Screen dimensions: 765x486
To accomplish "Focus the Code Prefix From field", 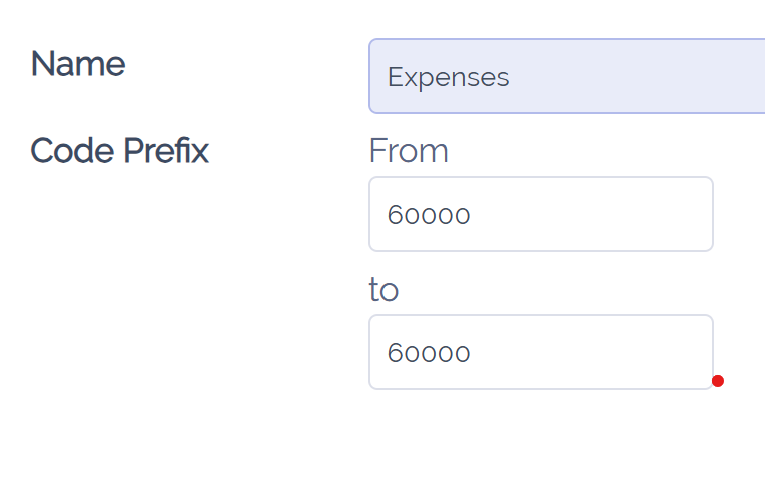I will pos(540,214).
